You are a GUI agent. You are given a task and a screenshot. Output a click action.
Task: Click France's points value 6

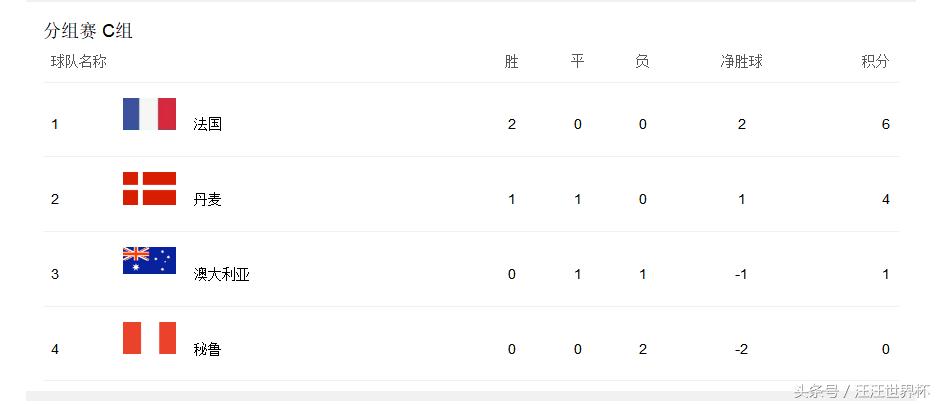click(x=886, y=124)
